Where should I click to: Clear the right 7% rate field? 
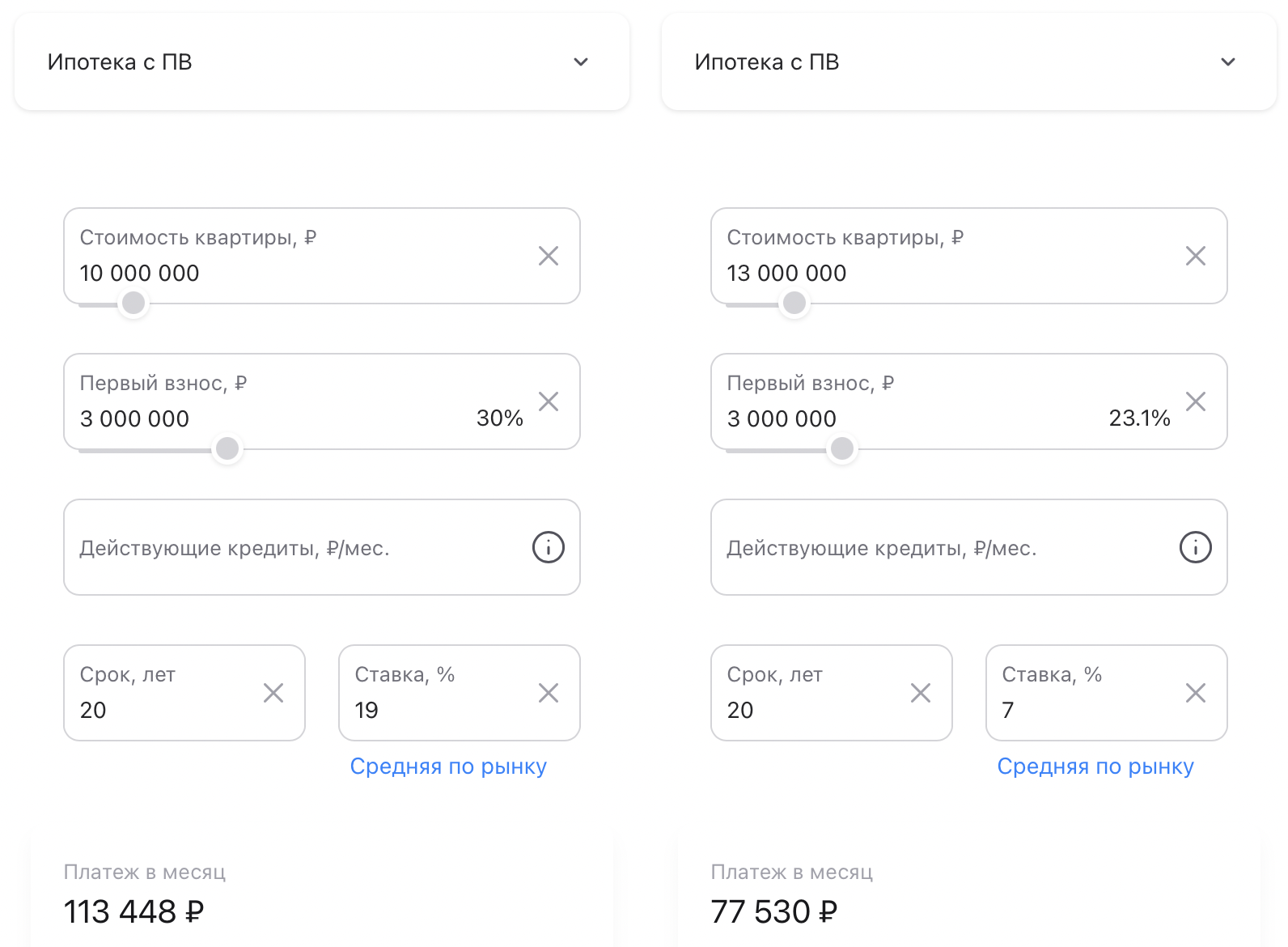[1196, 694]
